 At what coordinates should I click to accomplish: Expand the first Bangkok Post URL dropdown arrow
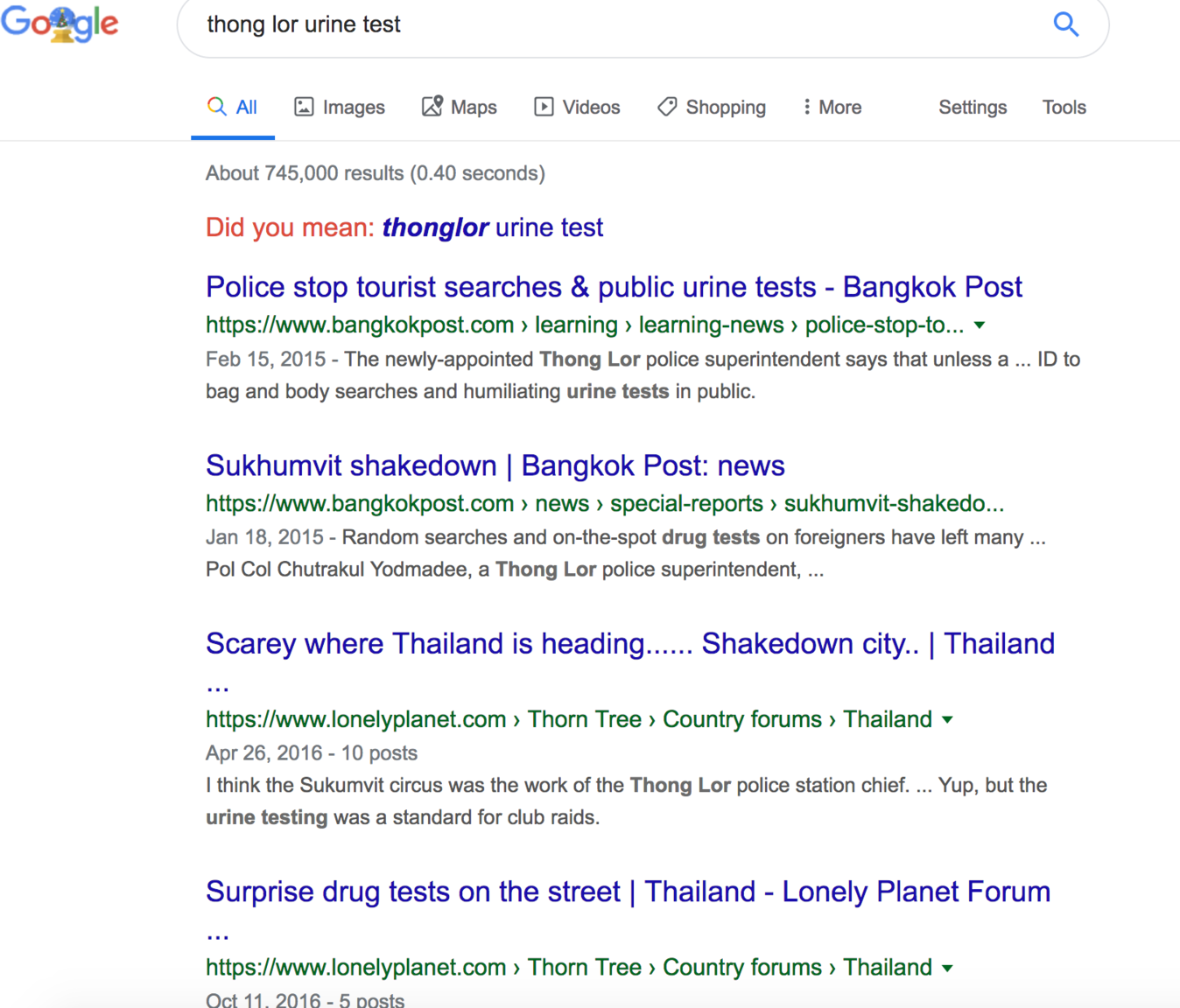click(x=980, y=325)
